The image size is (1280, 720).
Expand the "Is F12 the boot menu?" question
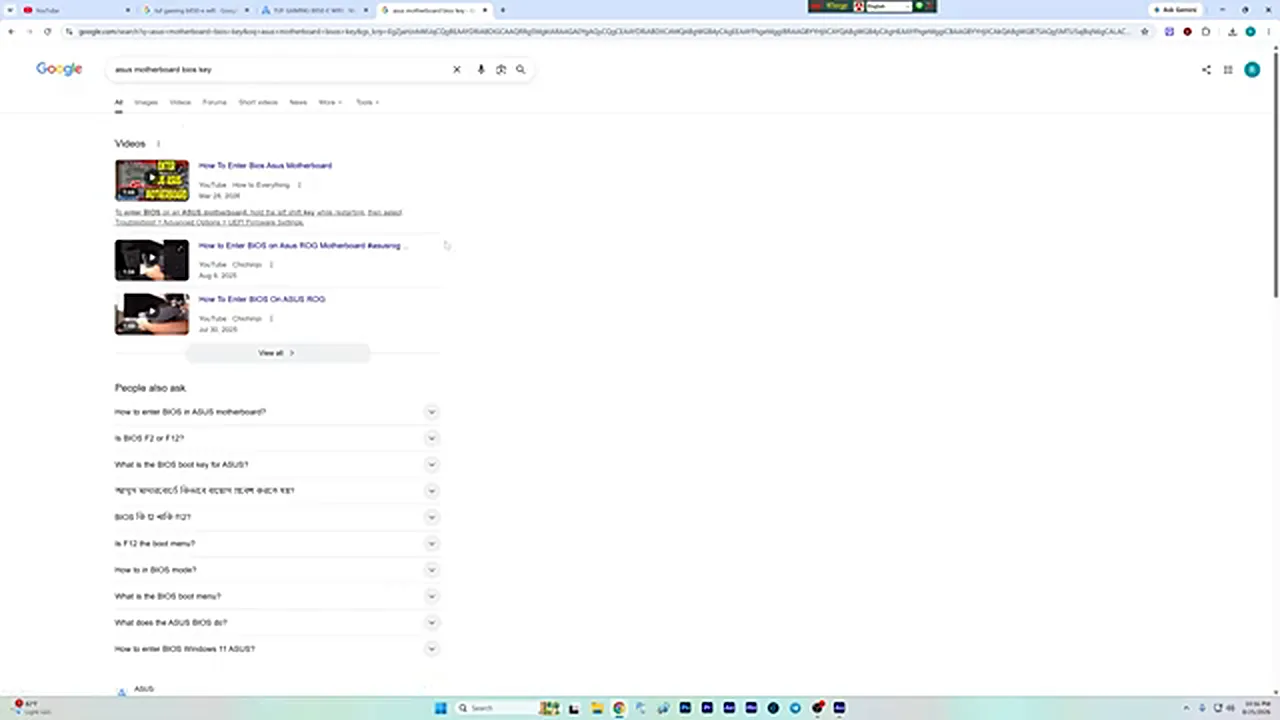click(x=277, y=543)
